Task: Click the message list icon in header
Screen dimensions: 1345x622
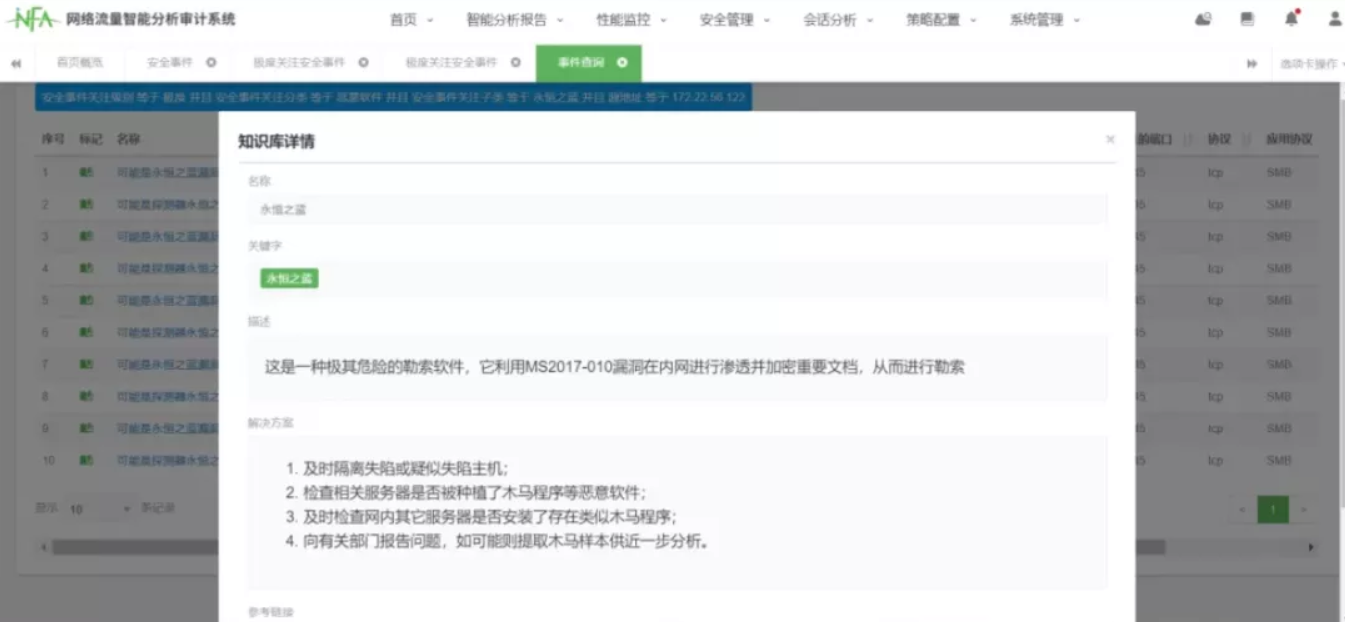Action: pos(1247,19)
